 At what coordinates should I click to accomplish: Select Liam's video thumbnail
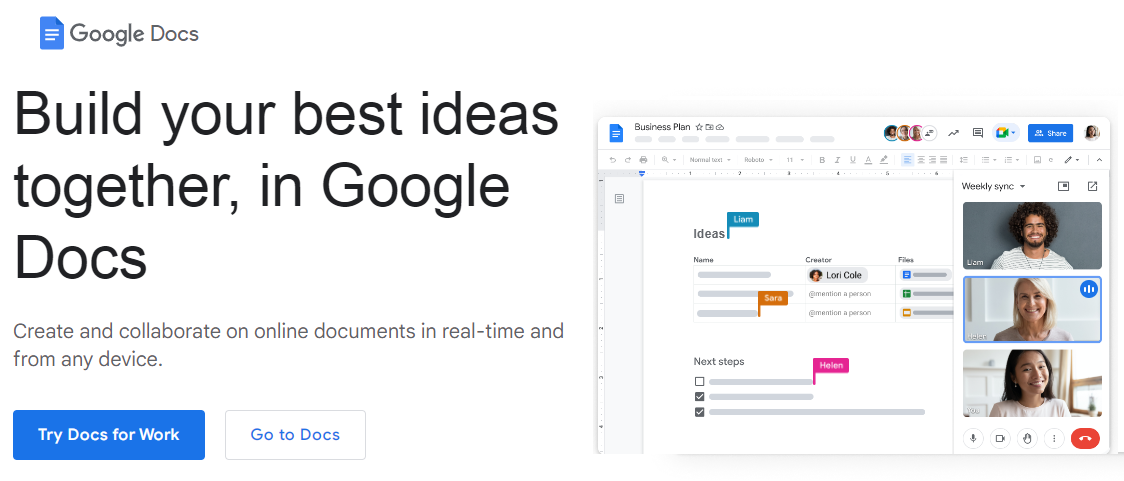1032,235
